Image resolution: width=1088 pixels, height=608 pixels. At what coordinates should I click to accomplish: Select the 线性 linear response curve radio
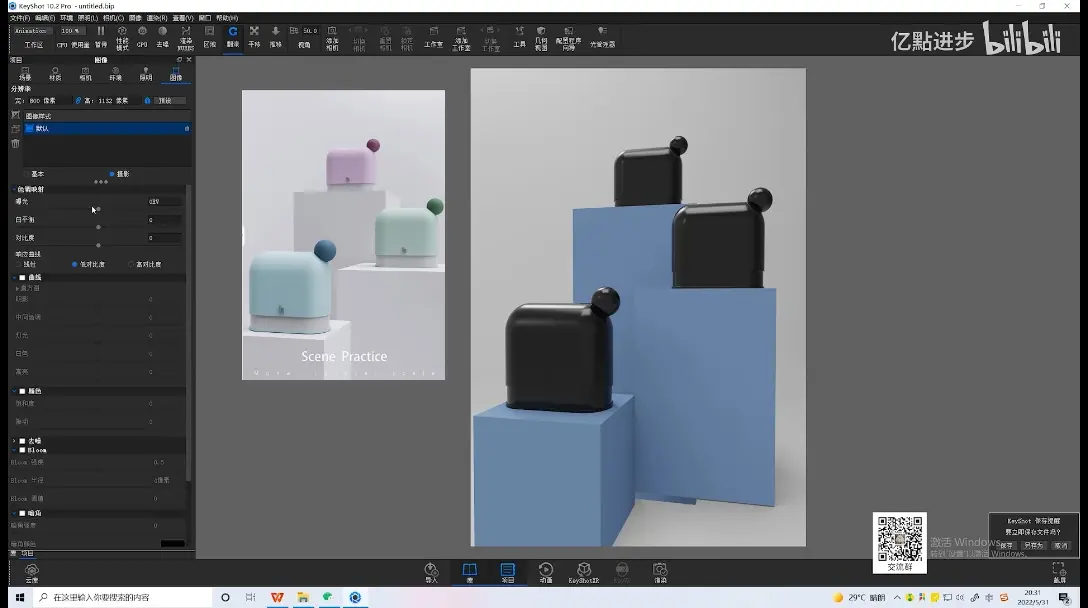coord(19,264)
